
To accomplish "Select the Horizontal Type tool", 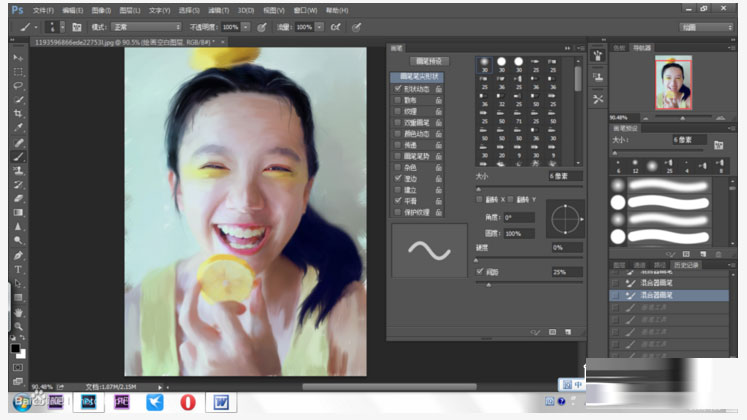I will point(18,270).
